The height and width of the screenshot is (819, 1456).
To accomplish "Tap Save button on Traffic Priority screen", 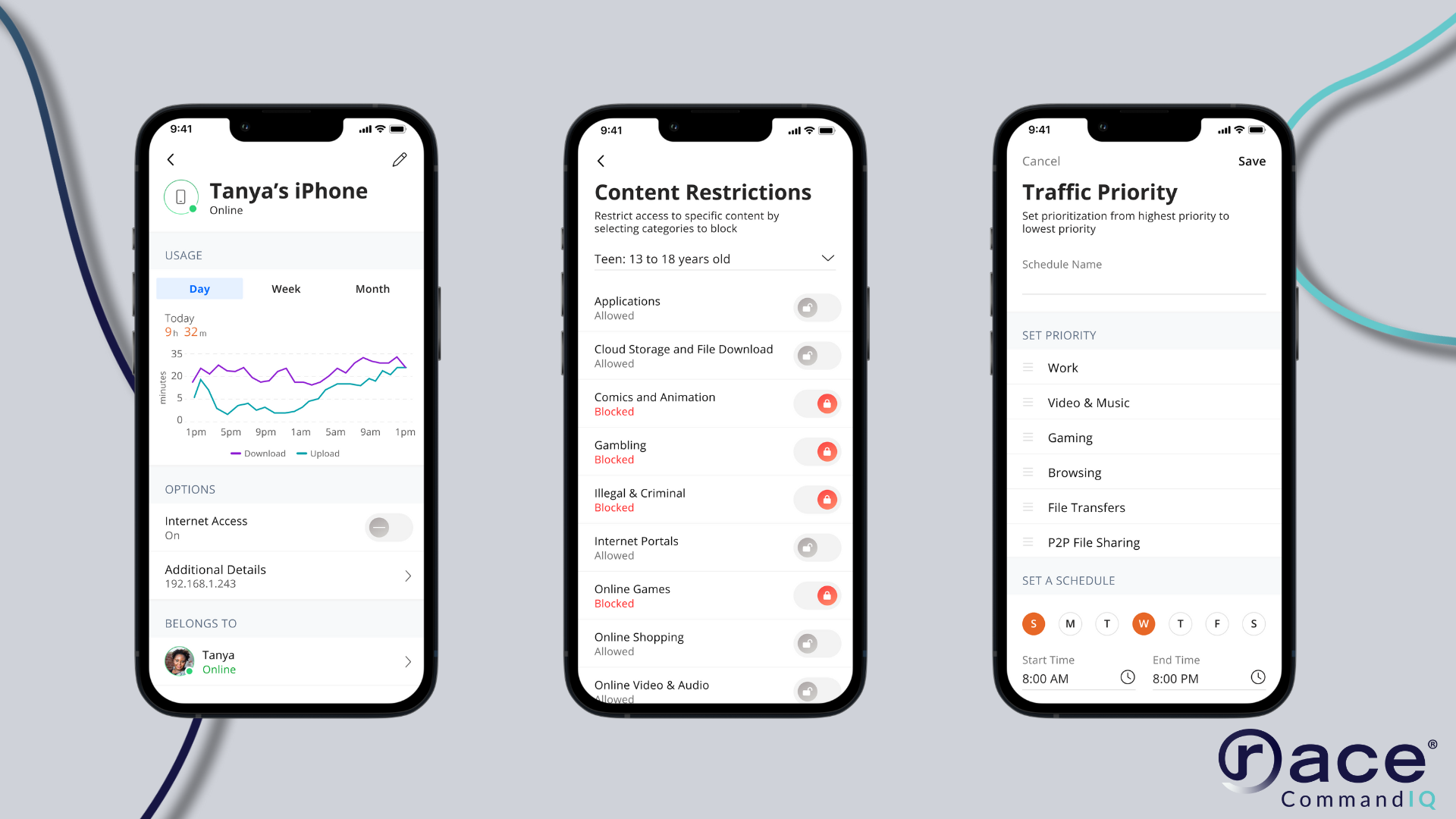I will pyautogui.click(x=1251, y=161).
